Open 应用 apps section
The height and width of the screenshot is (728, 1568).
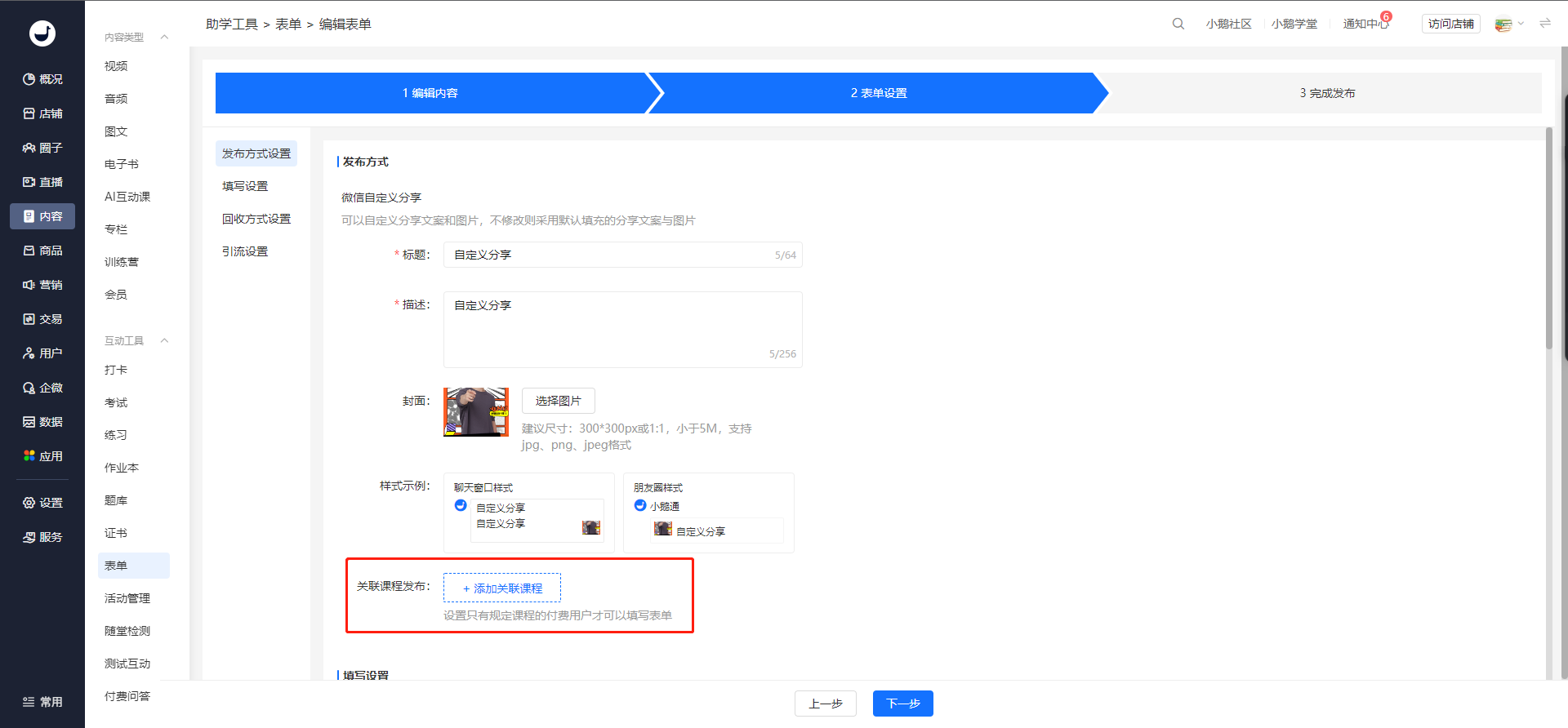tap(42, 456)
